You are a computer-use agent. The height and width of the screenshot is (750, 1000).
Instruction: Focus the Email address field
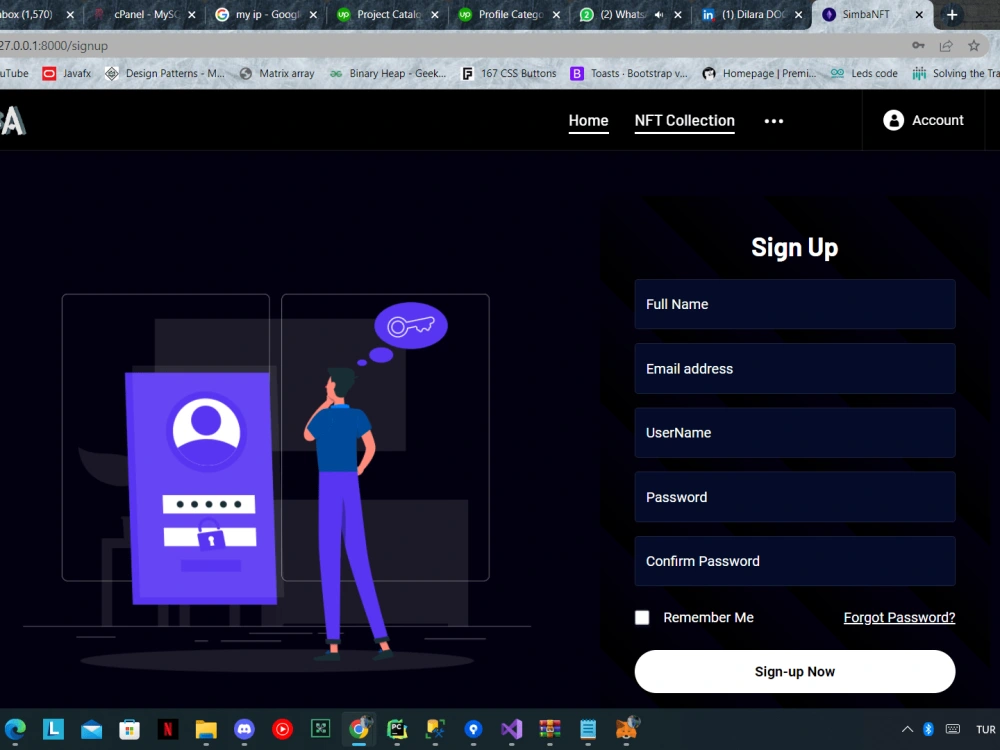tap(795, 369)
